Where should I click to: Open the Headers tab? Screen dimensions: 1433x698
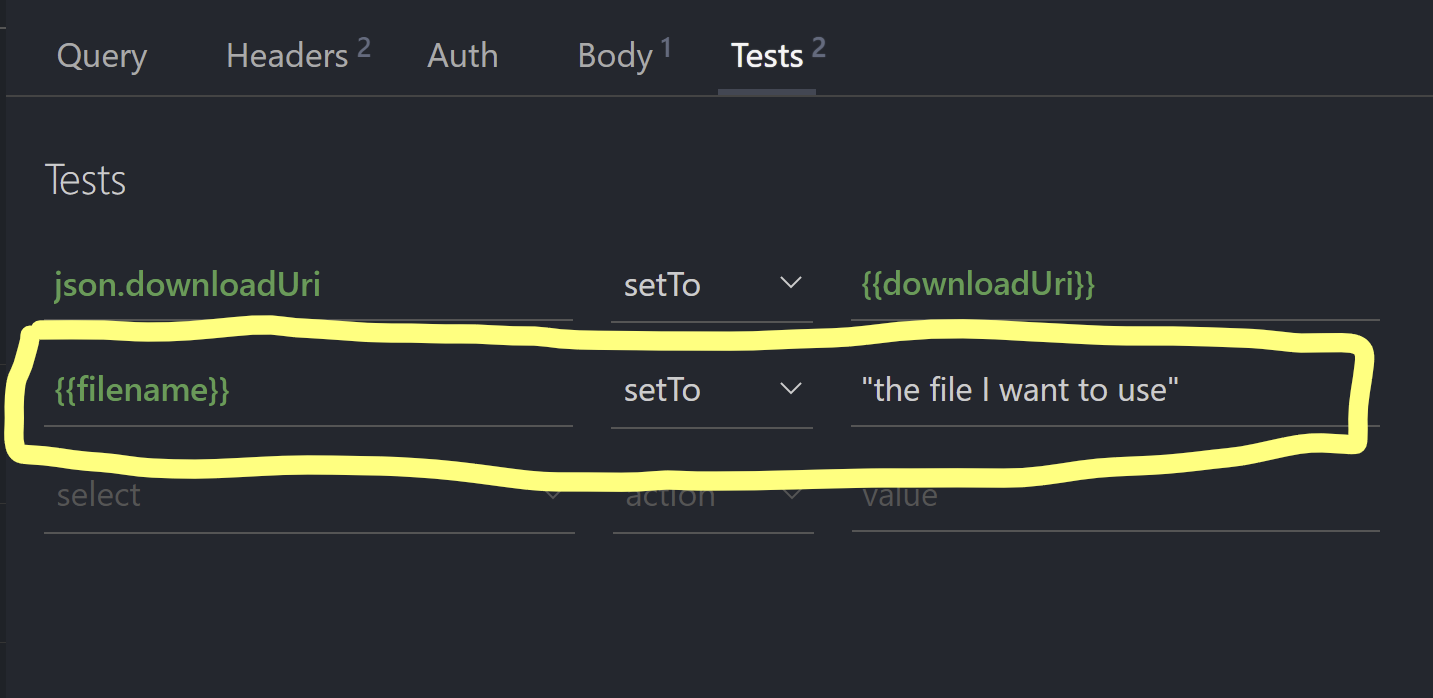pyautogui.click(x=288, y=56)
